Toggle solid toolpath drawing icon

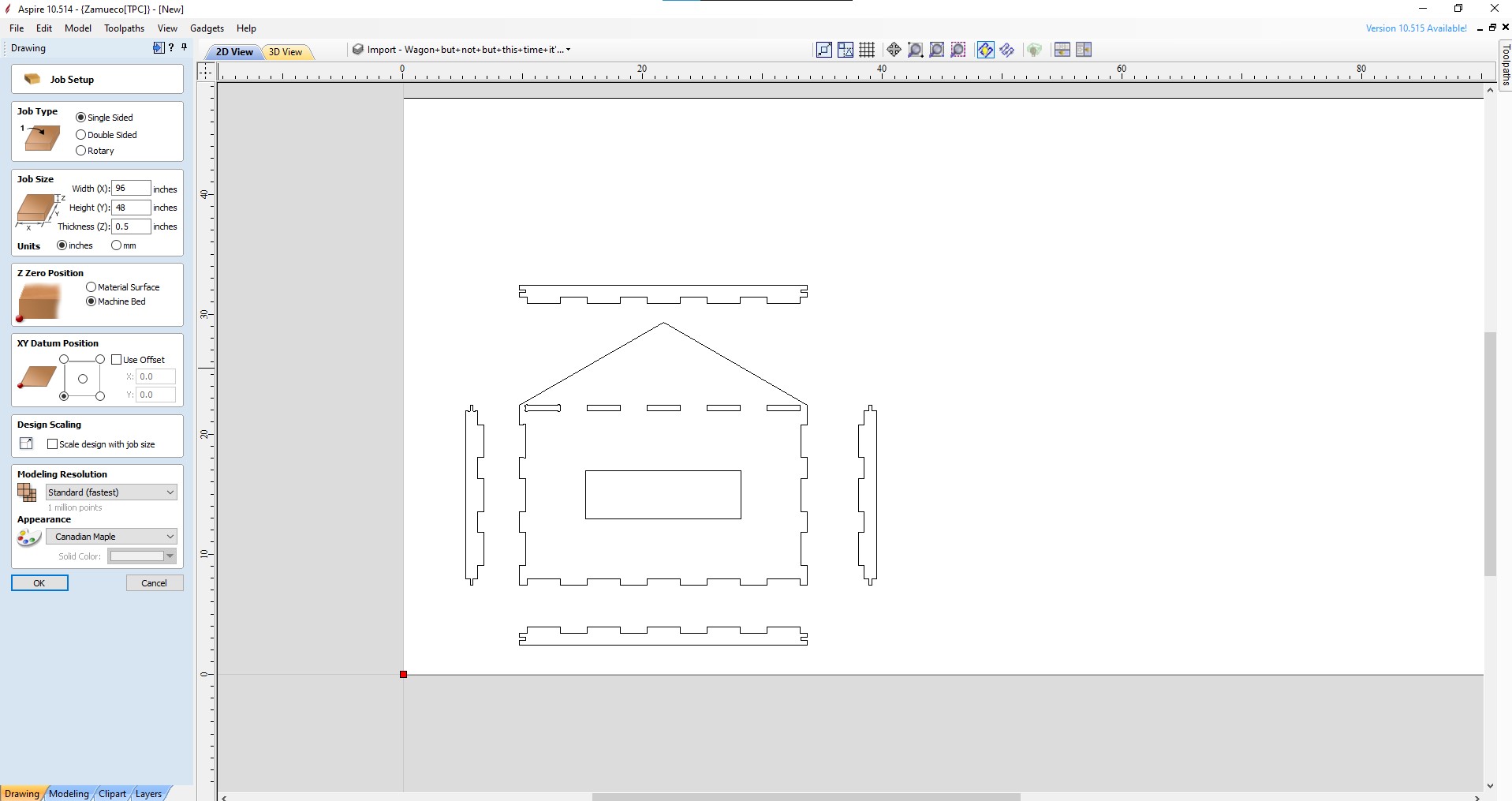pyautogui.click(x=1006, y=50)
